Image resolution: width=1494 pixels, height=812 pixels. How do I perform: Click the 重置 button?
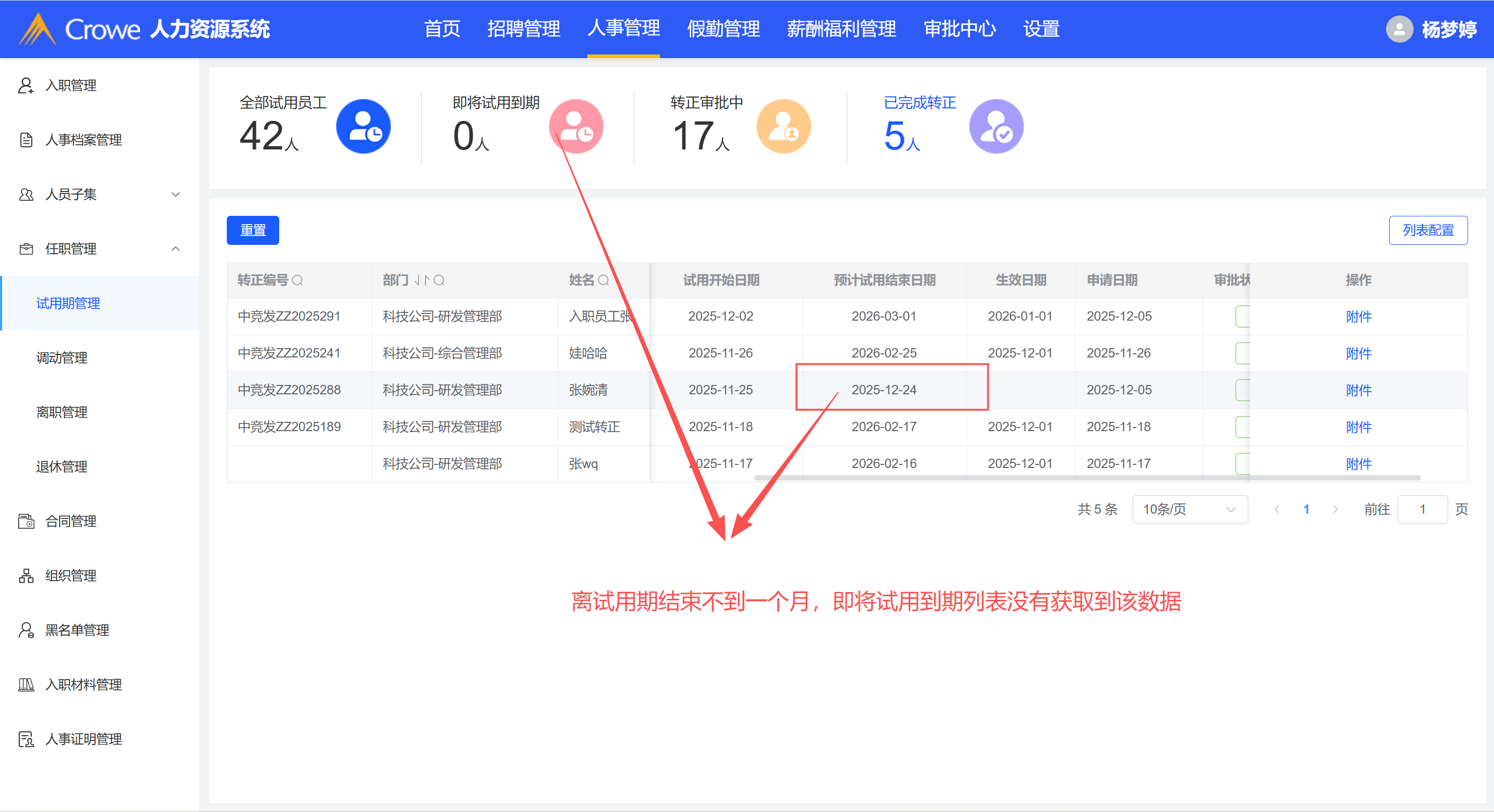(252, 230)
